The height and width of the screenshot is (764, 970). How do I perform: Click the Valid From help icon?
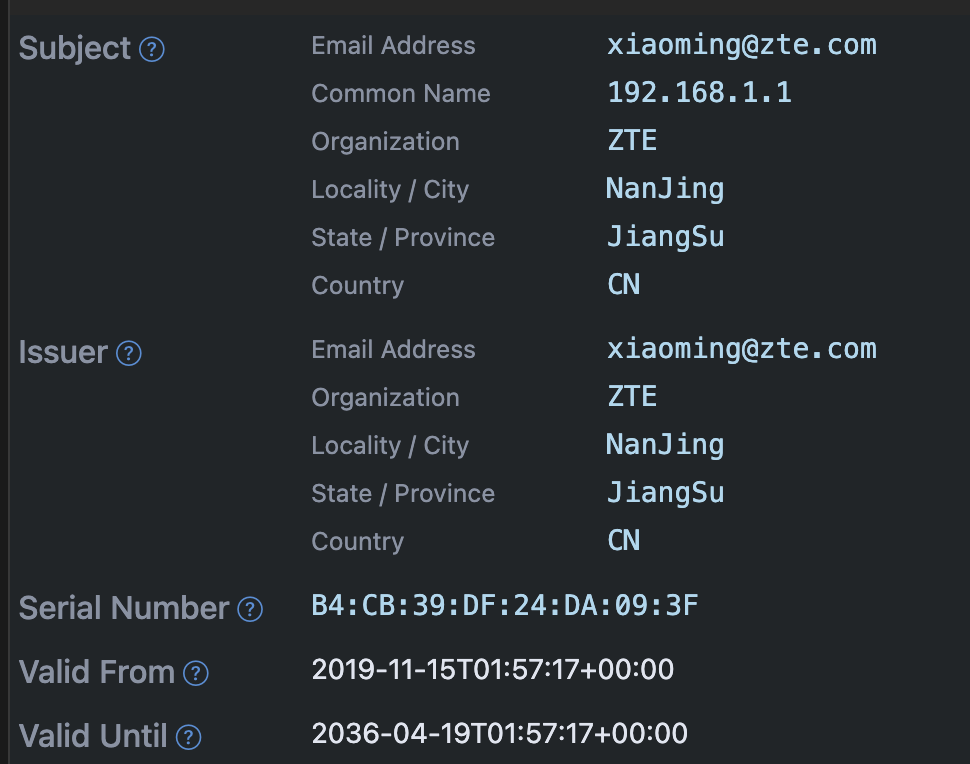click(195, 673)
